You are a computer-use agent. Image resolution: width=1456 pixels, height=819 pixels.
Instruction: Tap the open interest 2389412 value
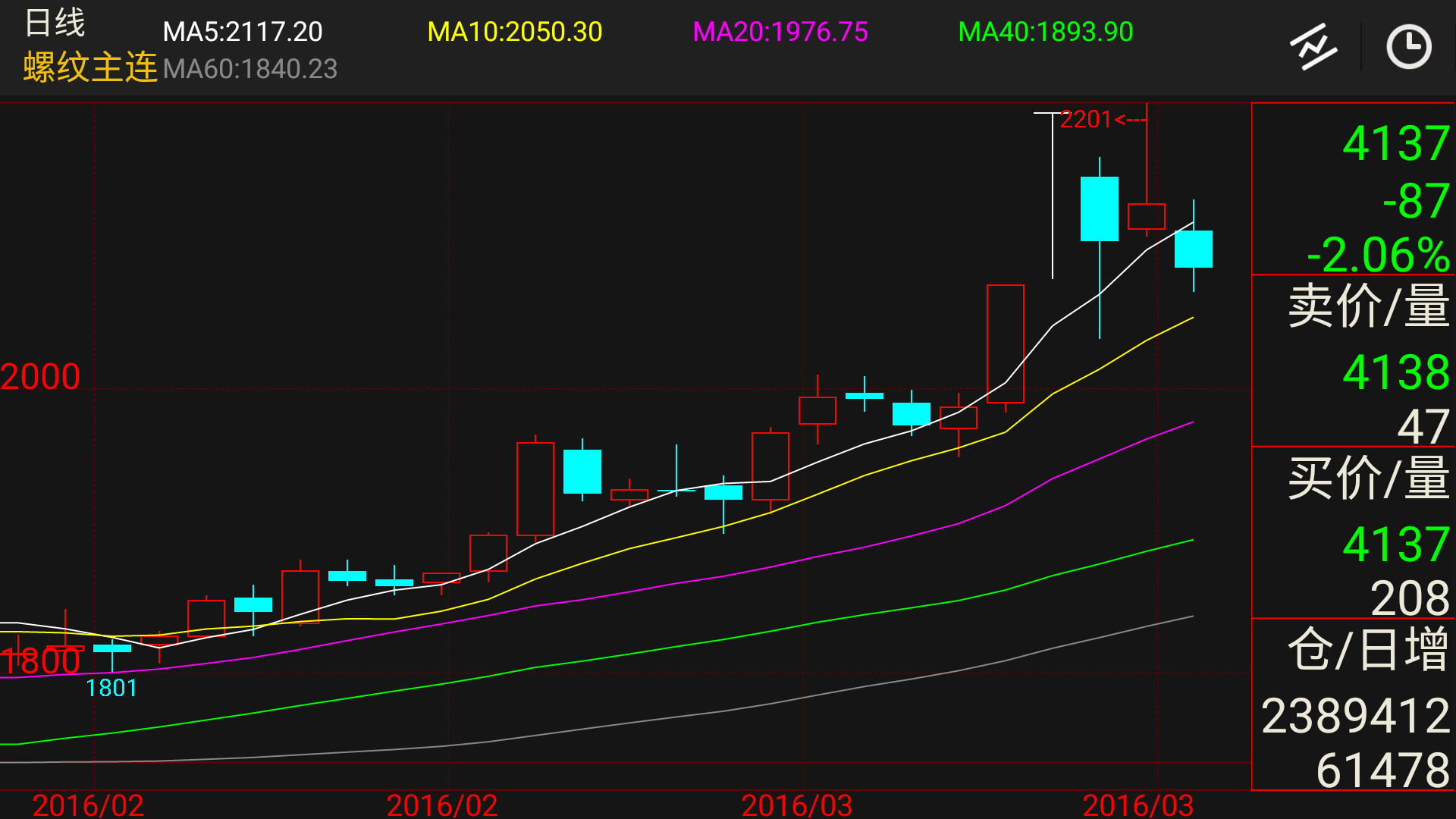pyautogui.click(x=1354, y=716)
